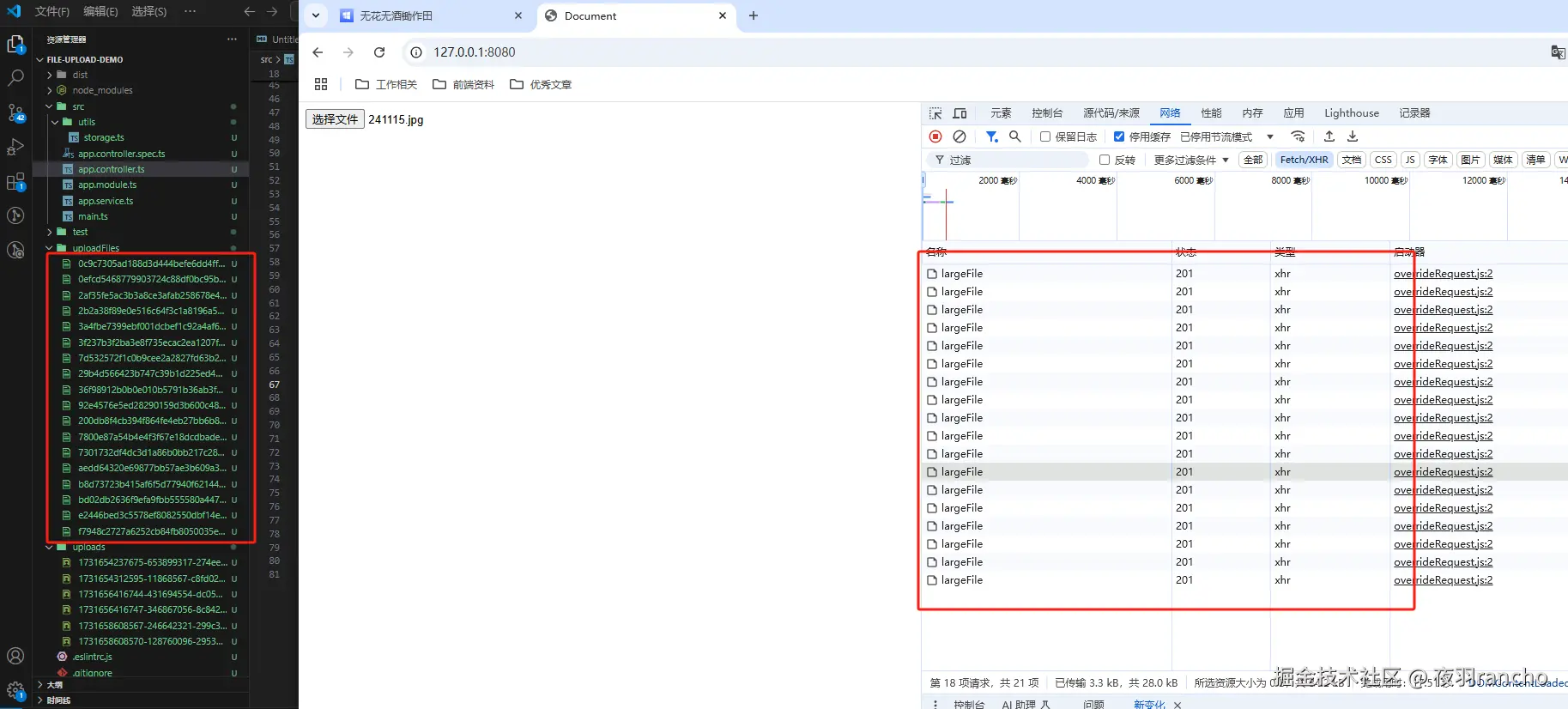The image size is (1568, 709).
Task: Toggle 全部 all request types filter
Action: [1253, 160]
